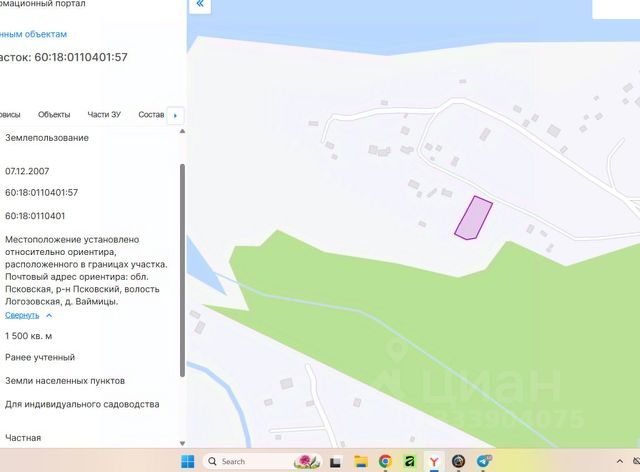Screen dimensions: 640x472
Task: Click the info panel scroll-up arrow
Action: 182,131
